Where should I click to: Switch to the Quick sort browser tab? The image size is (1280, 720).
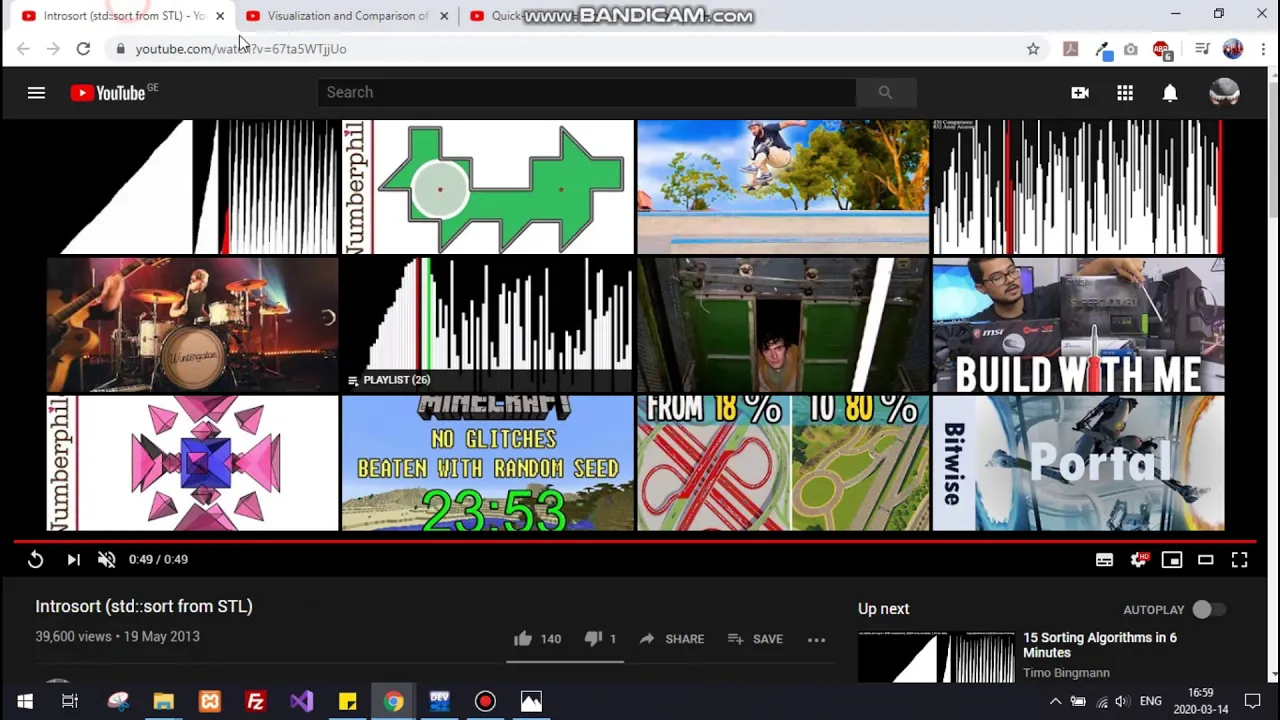pyautogui.click(x=507, y=16)
